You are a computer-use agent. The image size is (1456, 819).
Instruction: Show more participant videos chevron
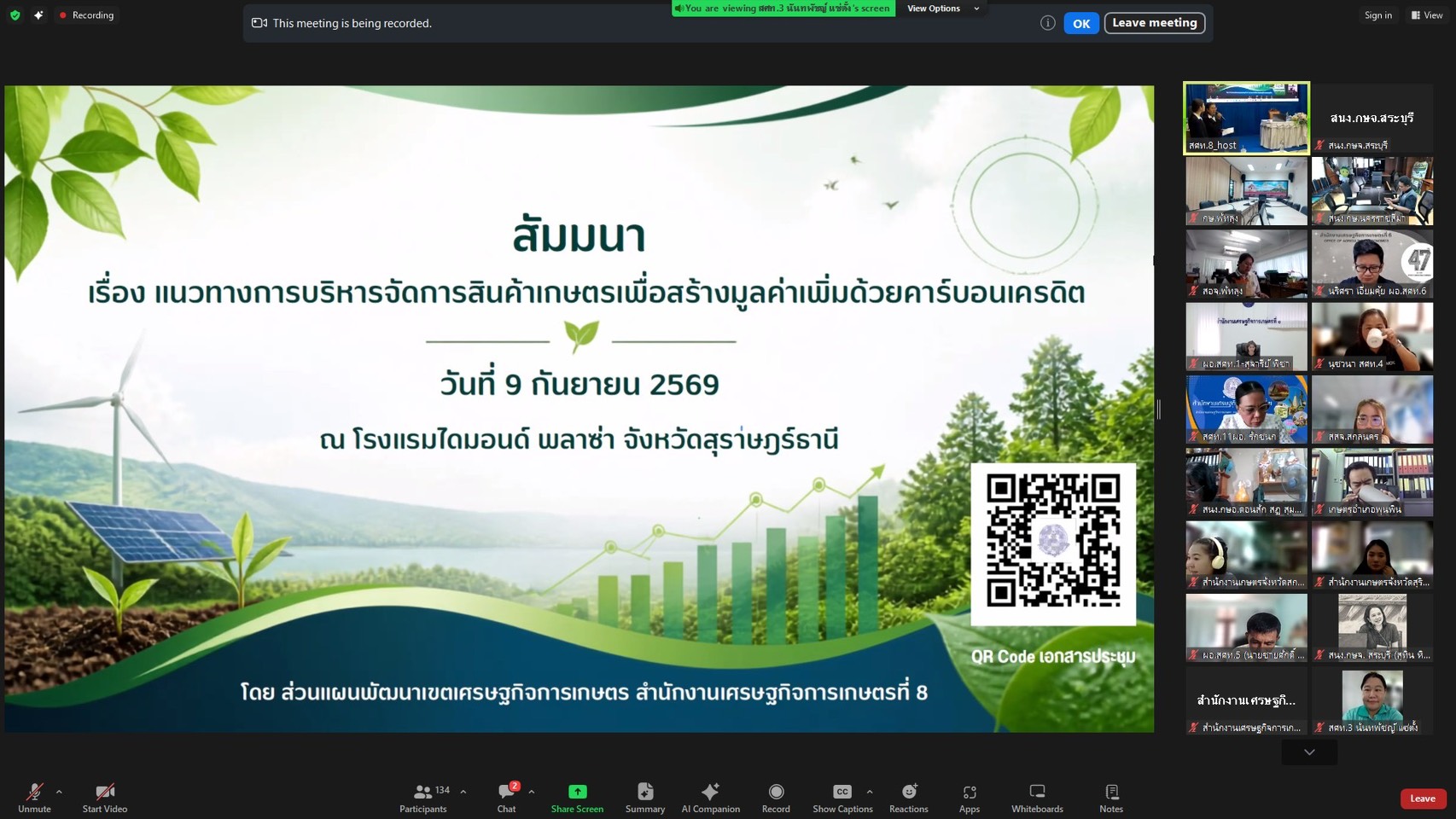1309,752
